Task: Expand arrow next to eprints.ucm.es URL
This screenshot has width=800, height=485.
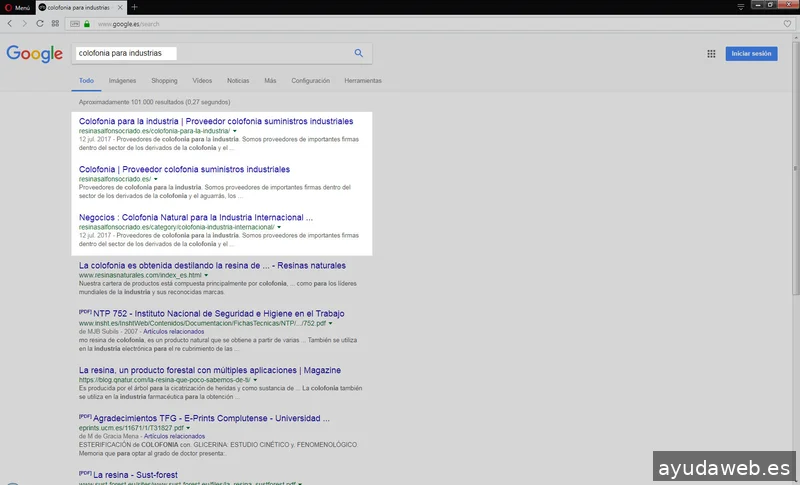Action: (188, 428)
